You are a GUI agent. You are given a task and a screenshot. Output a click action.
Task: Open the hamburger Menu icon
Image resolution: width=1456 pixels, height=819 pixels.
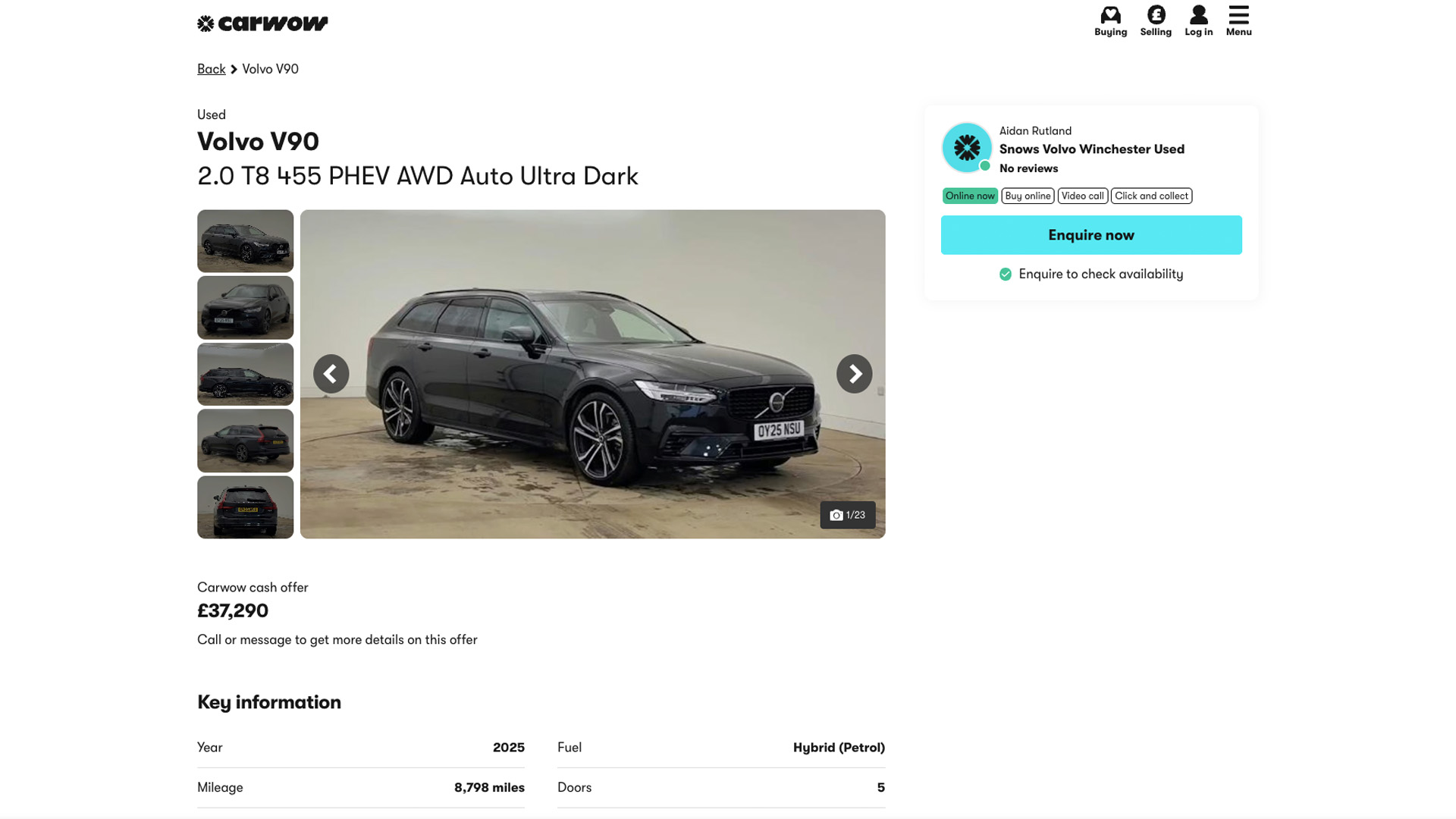(1238, 21)
